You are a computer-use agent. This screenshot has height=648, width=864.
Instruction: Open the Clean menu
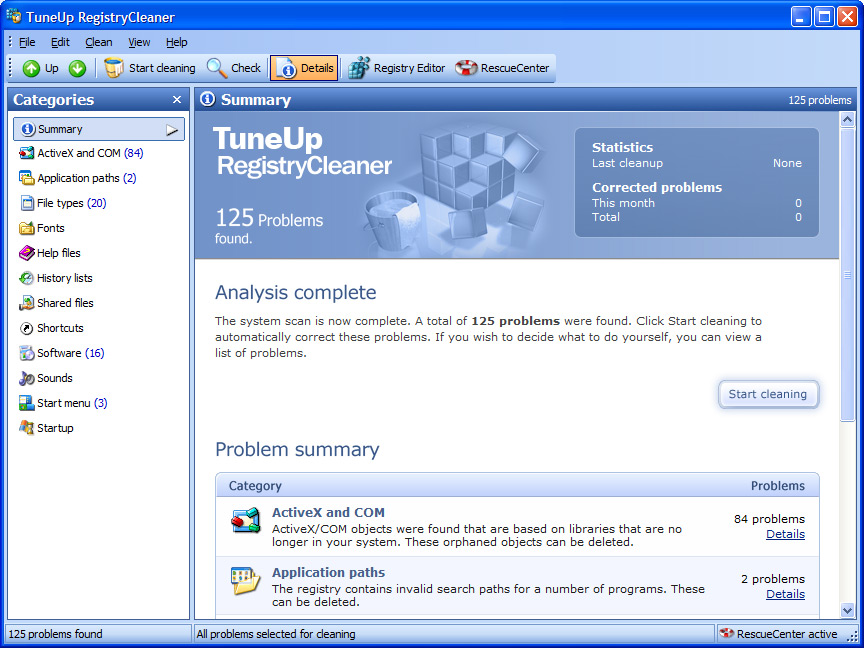pos(99,42)
